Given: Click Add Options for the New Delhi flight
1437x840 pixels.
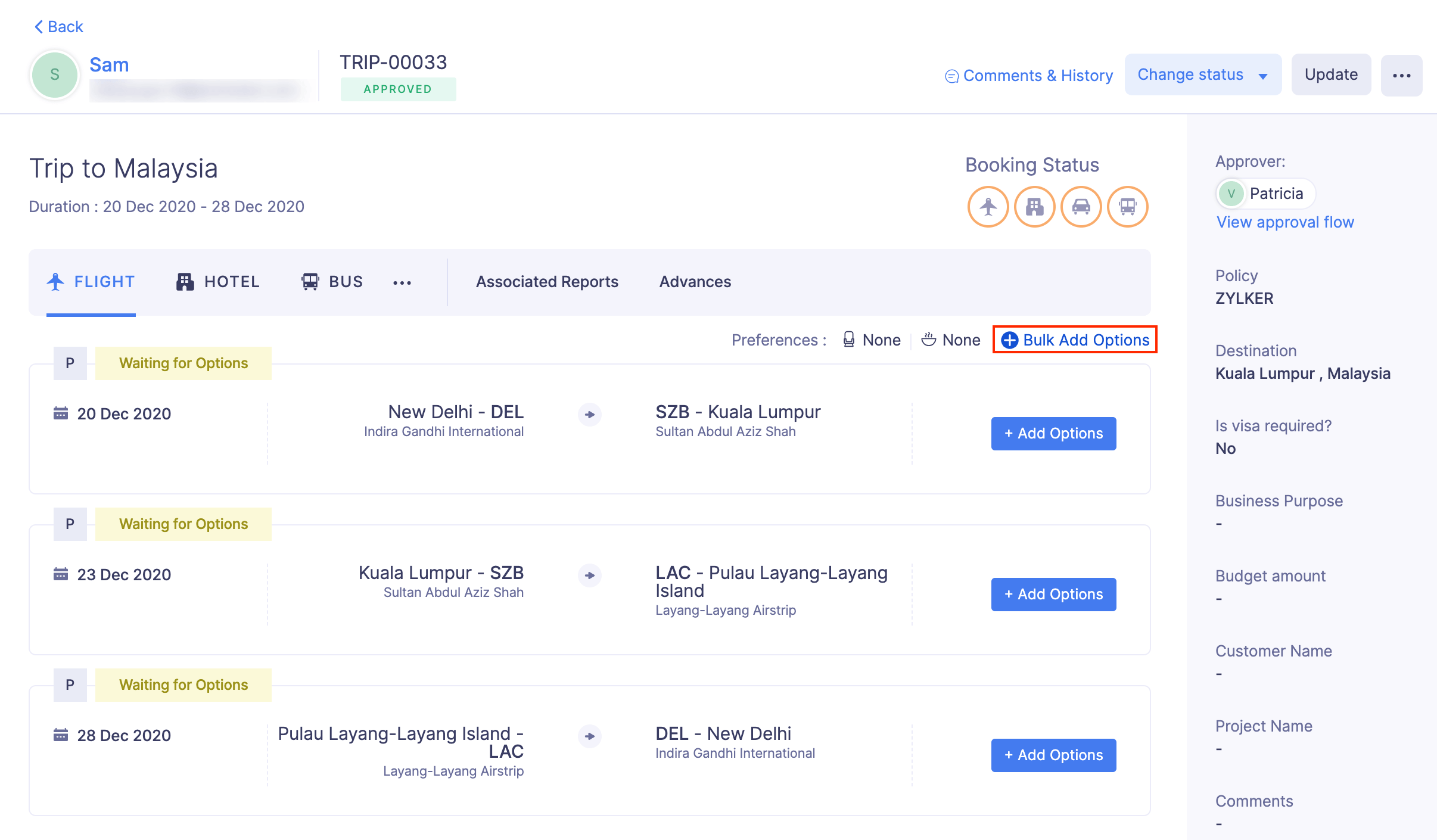Looking at the screenshot, I should tap(1053, 433).
